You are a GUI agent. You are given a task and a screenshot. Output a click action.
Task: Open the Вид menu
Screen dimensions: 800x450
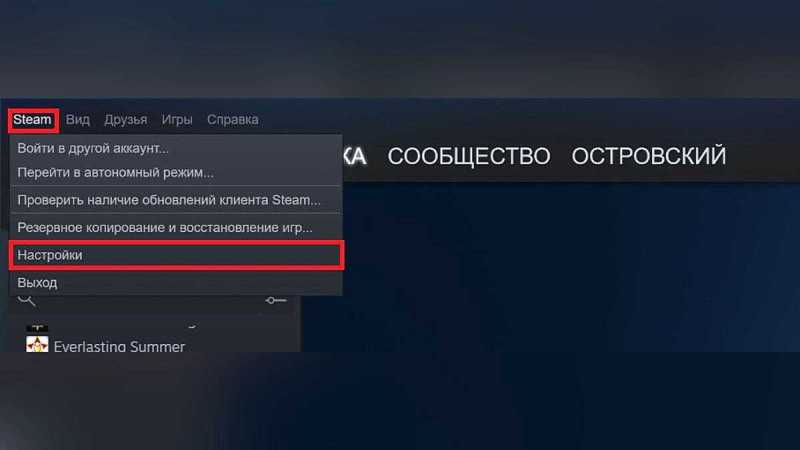[x=78, y=120]
